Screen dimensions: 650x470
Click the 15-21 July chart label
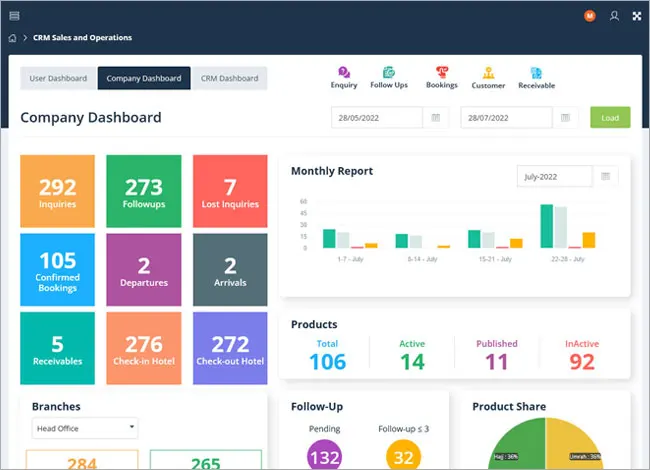click(495, 259)
